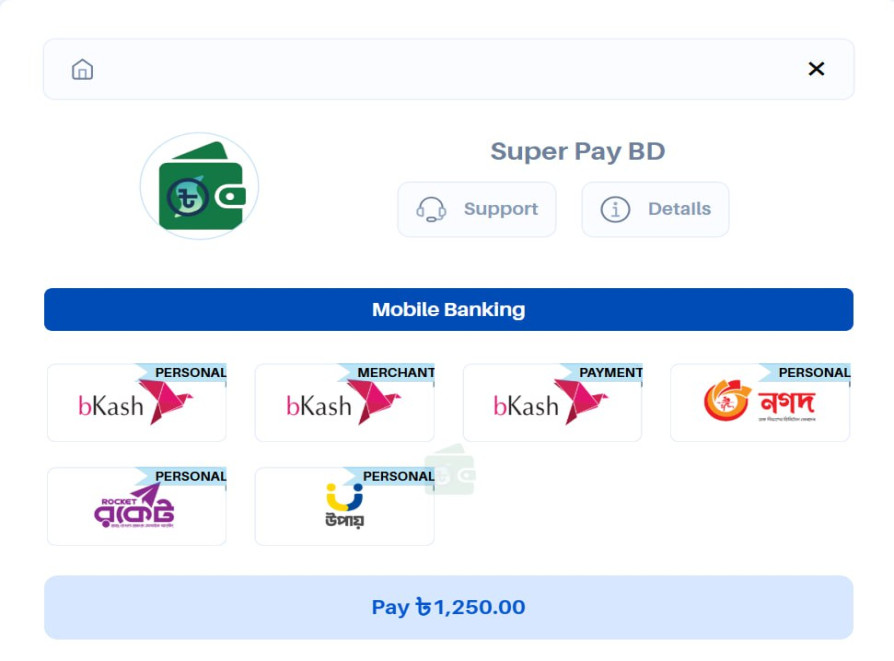Select Upay Personal payment method
894x661 pixels.
click(x=344, y=507)
